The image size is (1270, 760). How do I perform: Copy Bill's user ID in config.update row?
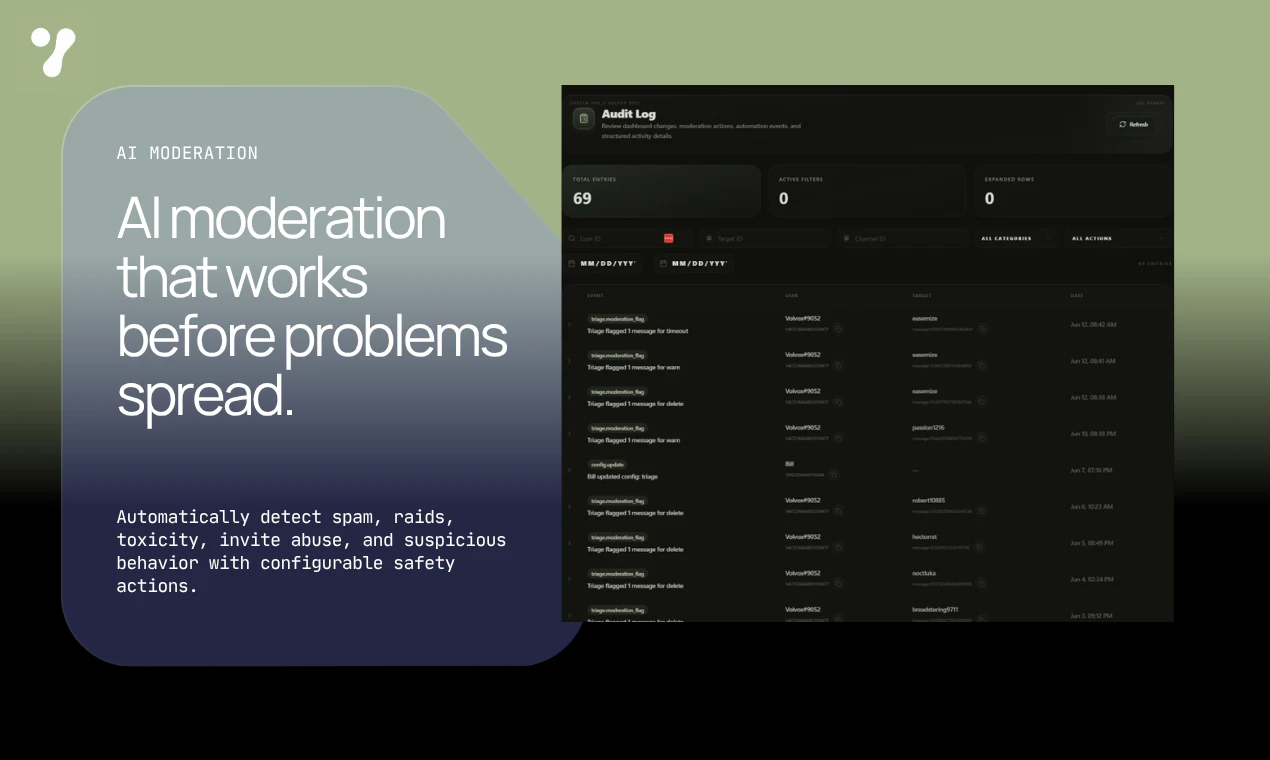(x=833, y=475)
